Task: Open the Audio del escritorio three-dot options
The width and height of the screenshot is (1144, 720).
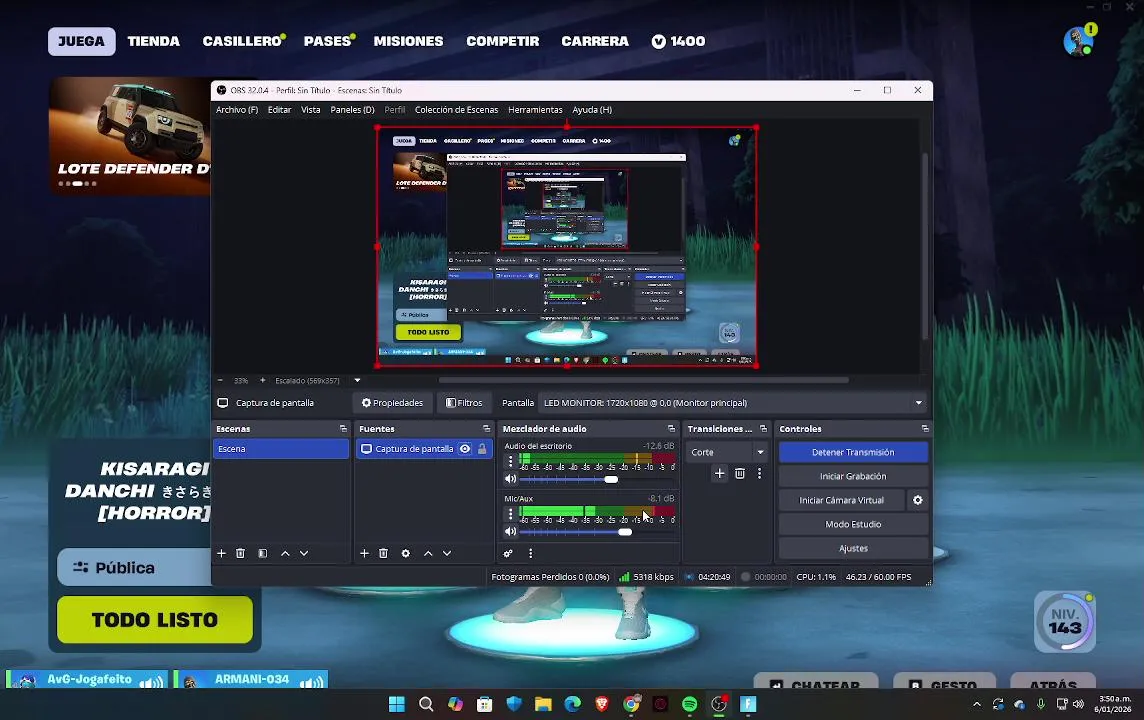Action: click(x=510, y=461)
